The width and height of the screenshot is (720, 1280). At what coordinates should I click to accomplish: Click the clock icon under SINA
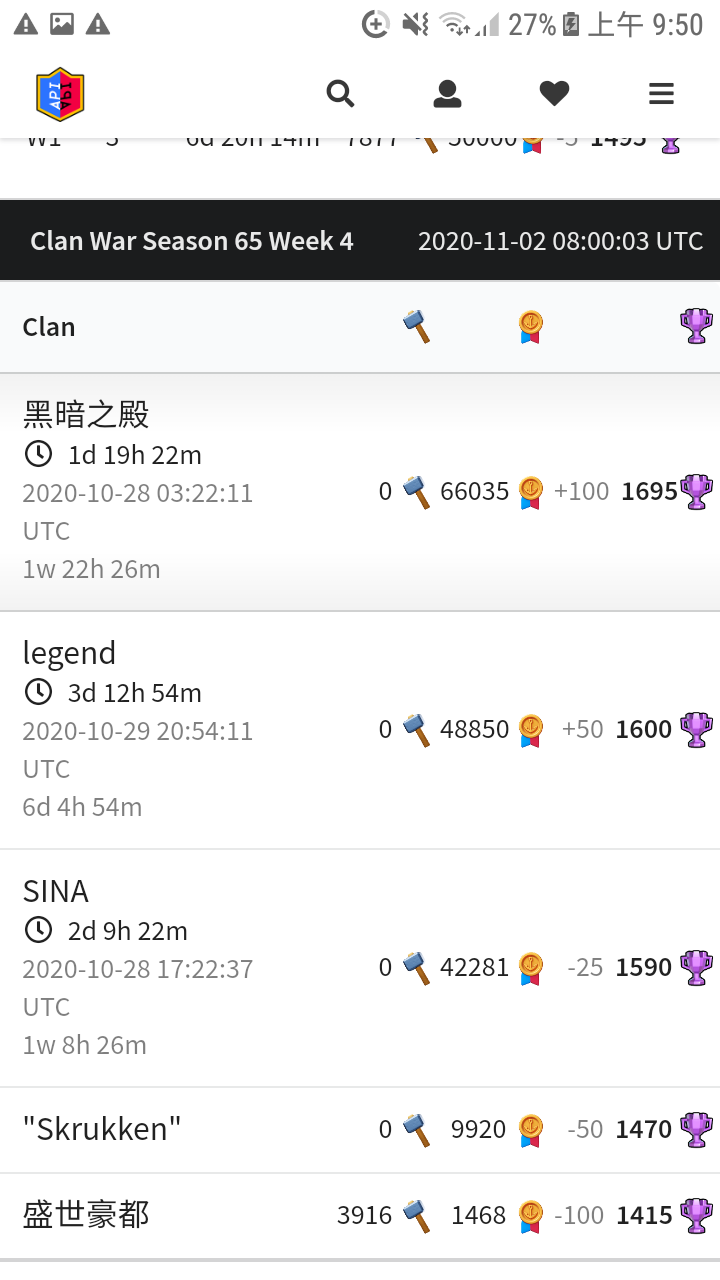pyautogui.click(x=38, y=930)
